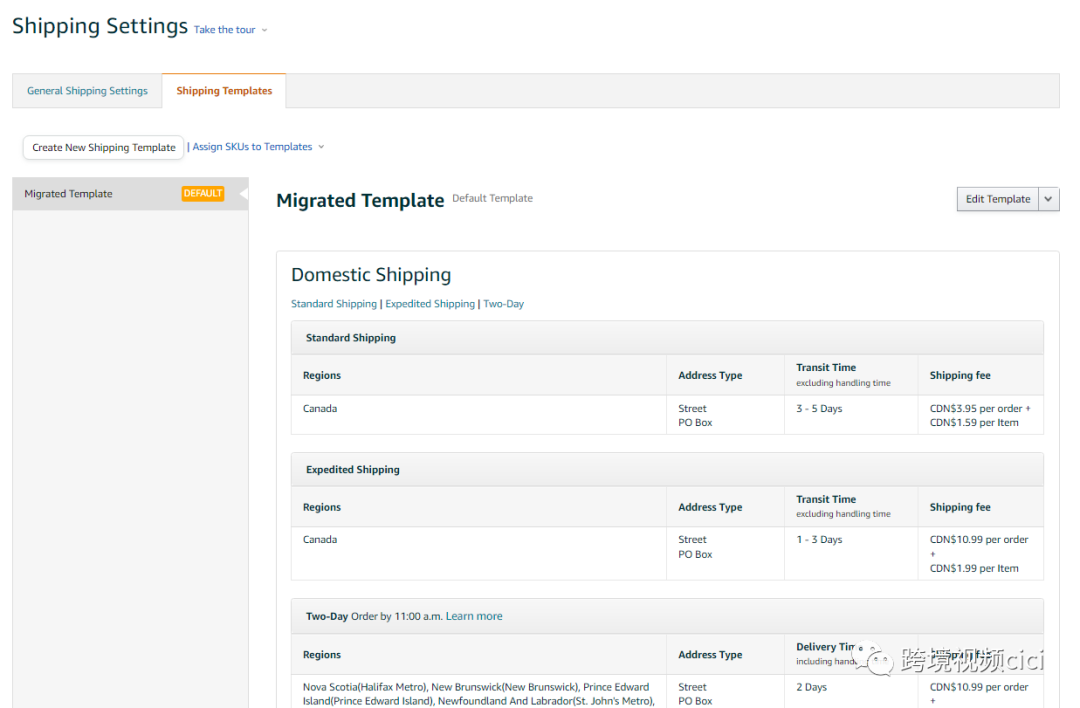
Task: Click the Standard Shipping section header bar
Action: (x=667, y=338)
